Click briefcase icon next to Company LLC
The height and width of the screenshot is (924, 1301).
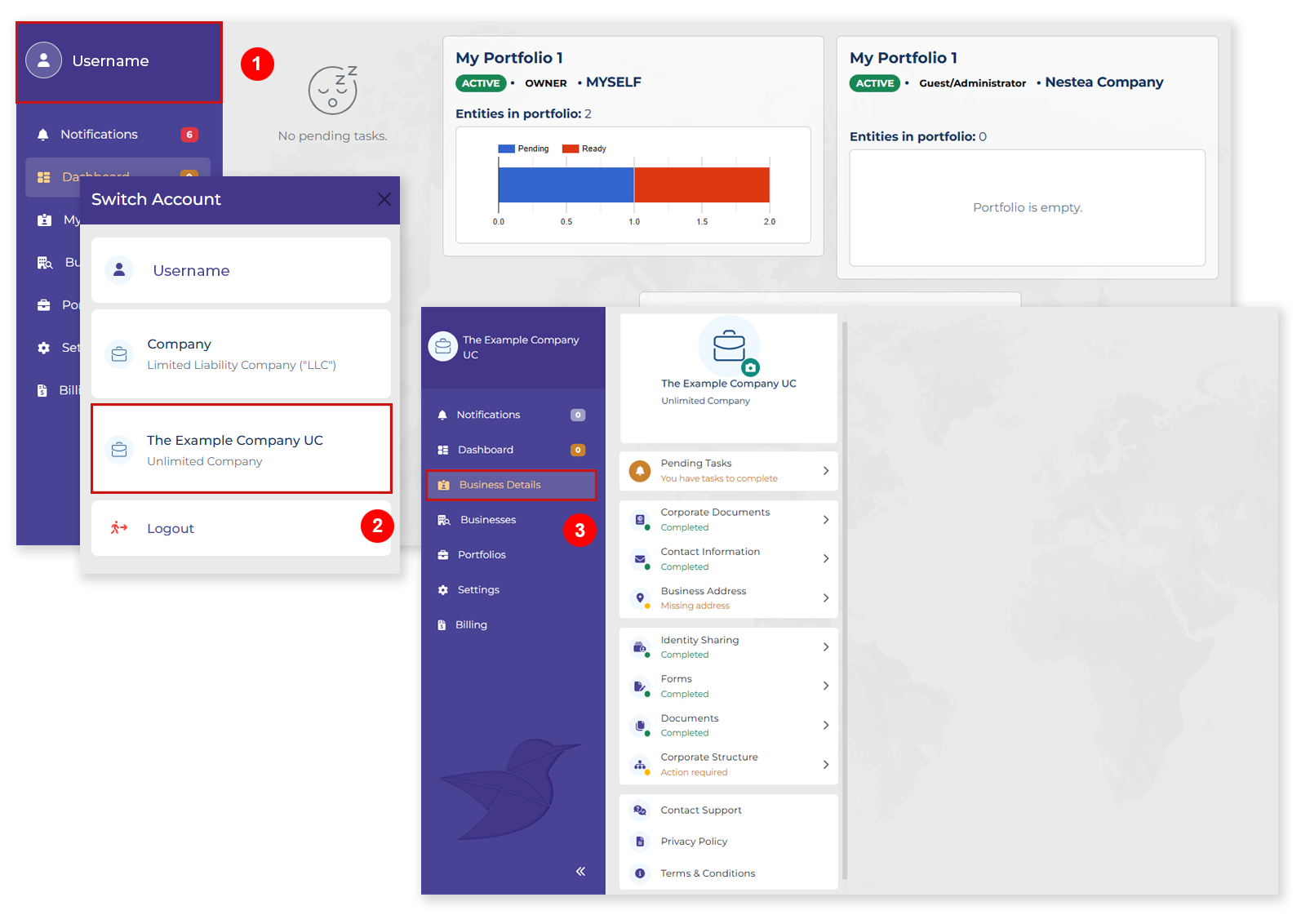point(119,354)
